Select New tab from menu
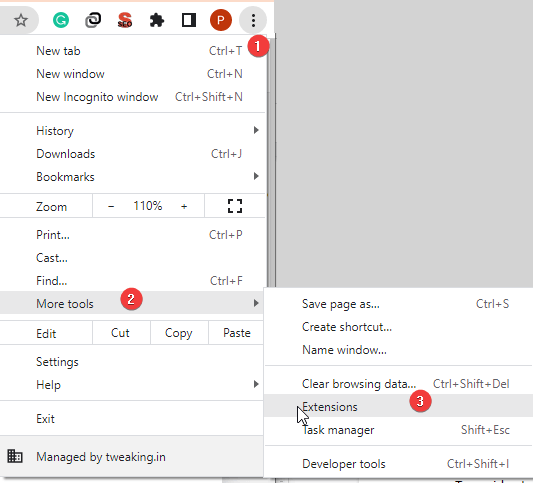Viewport: 533px width, 483px height. [132, 51]
